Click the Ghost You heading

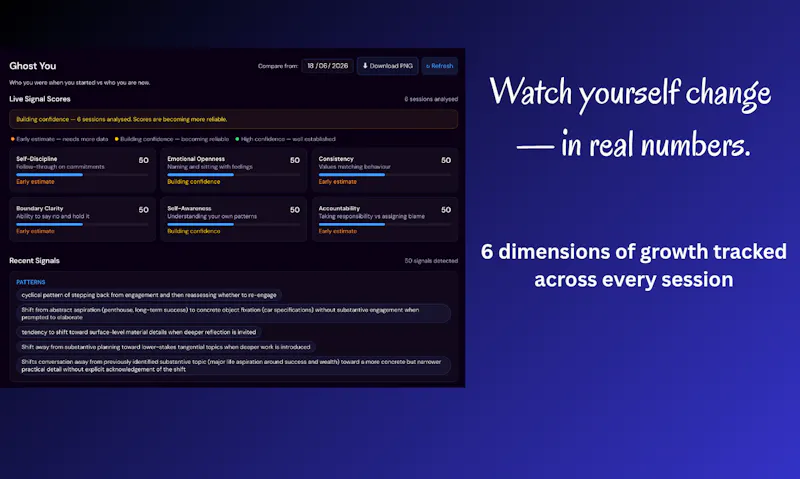(33, 66)
